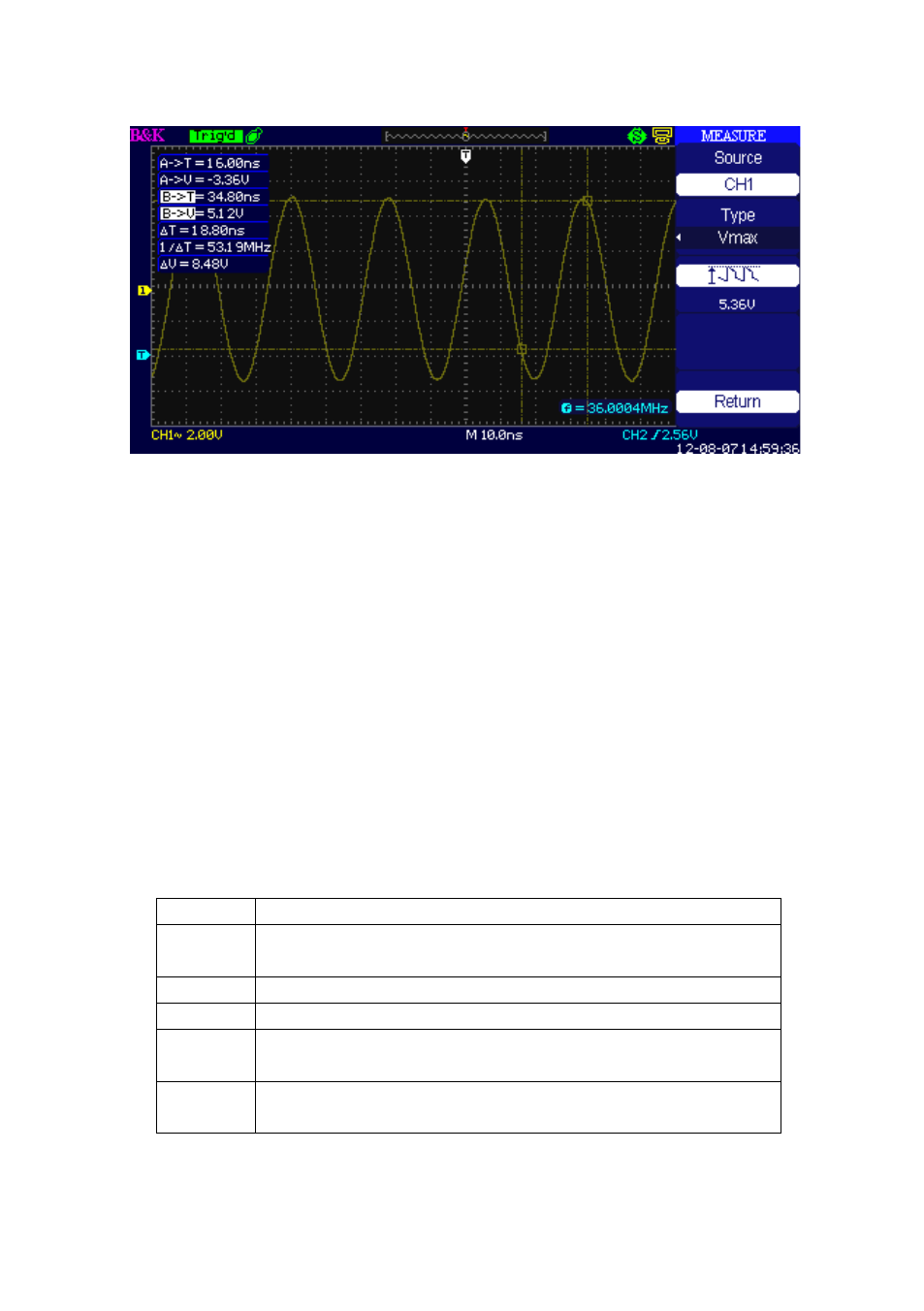Click the cyan trigger level T marker

coord(143,355)
